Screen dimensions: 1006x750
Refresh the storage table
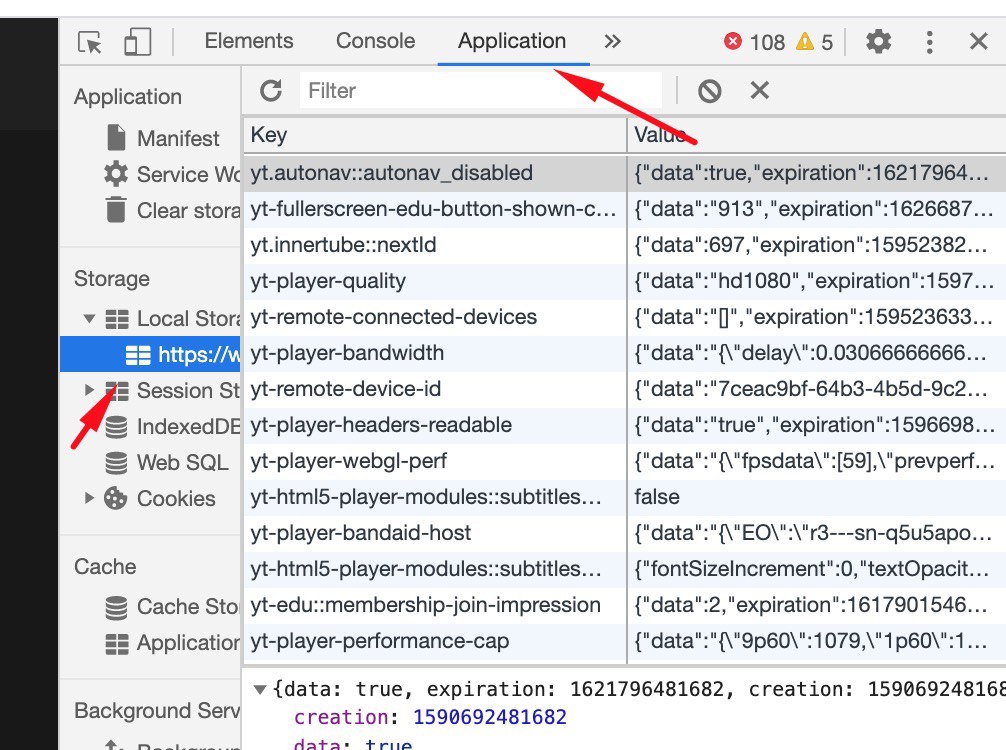pyautogui.click(x=271, y=90)
